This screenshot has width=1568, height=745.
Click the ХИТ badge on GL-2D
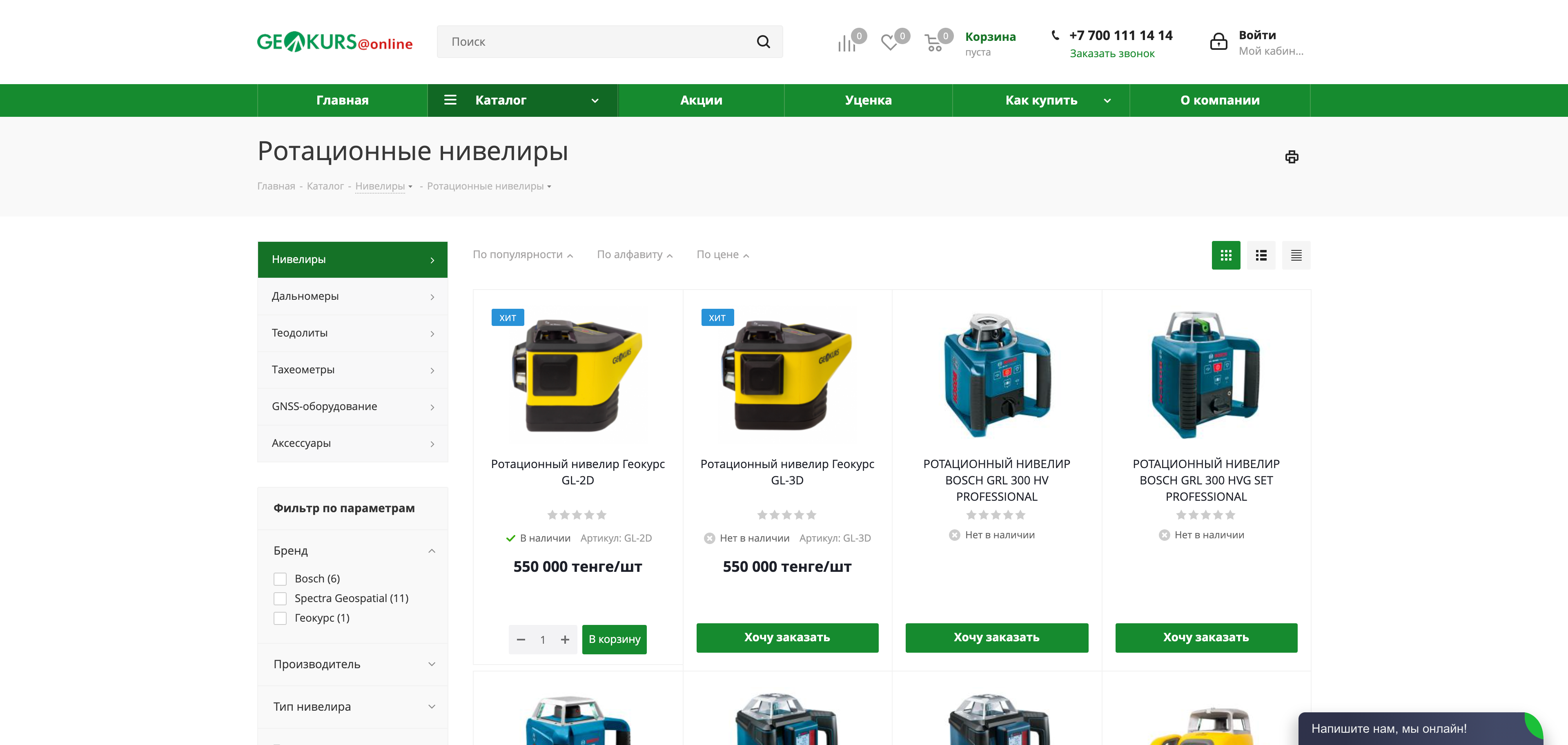click(x=508, y=318)
